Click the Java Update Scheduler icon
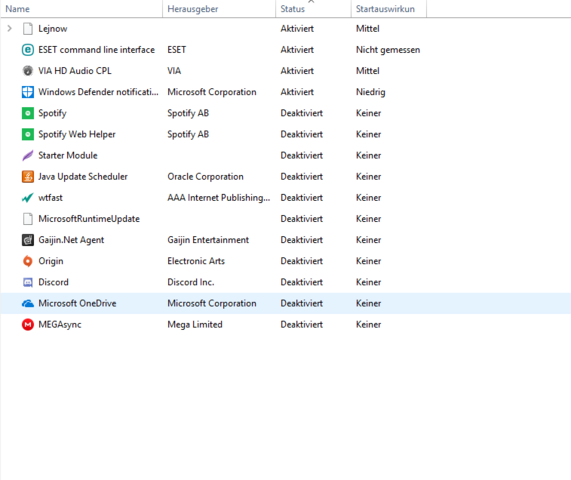The height and width of the screenshot is (480, 571). coord(28,176)
